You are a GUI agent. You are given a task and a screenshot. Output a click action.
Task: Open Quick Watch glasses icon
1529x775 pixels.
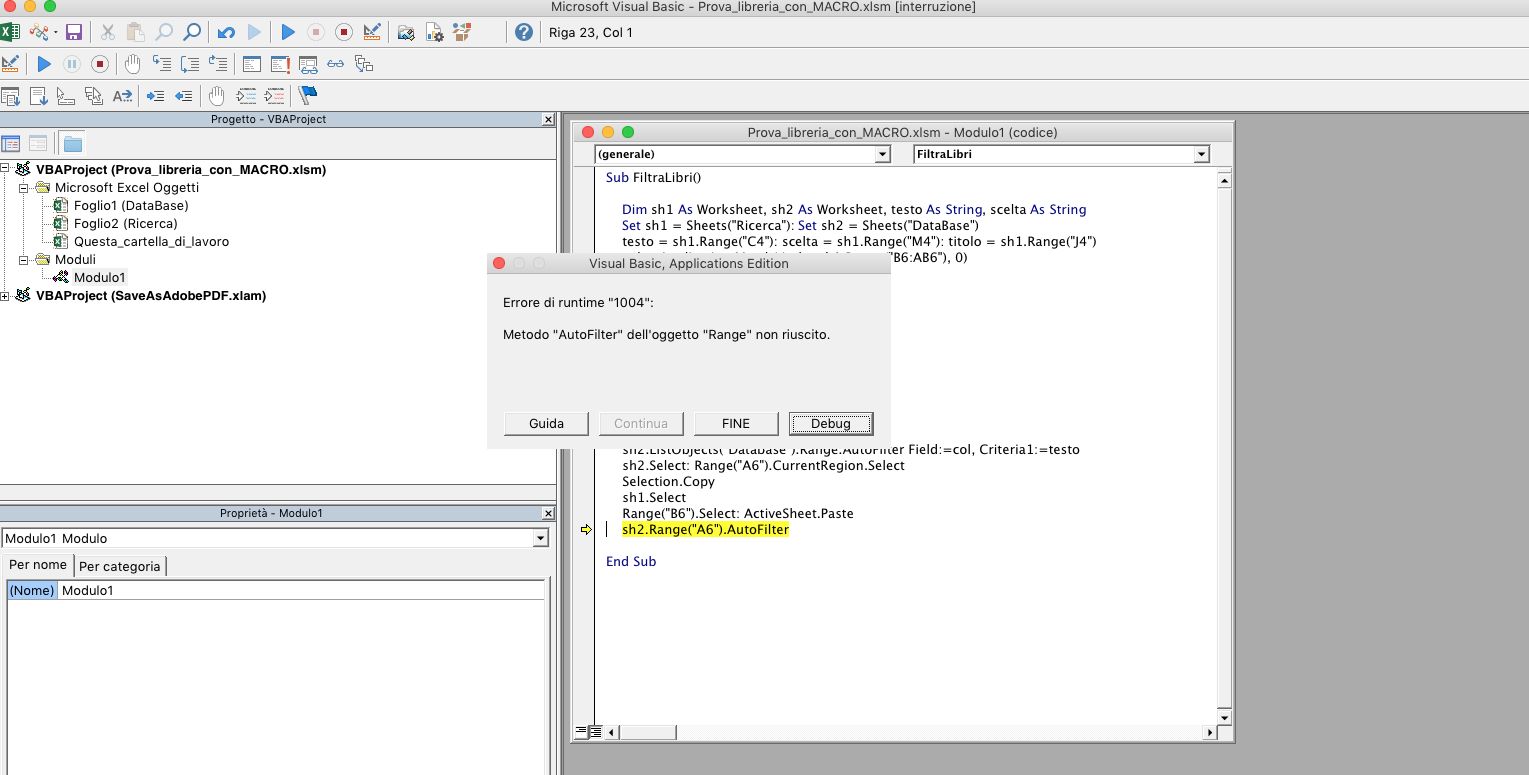click(336, 64)
